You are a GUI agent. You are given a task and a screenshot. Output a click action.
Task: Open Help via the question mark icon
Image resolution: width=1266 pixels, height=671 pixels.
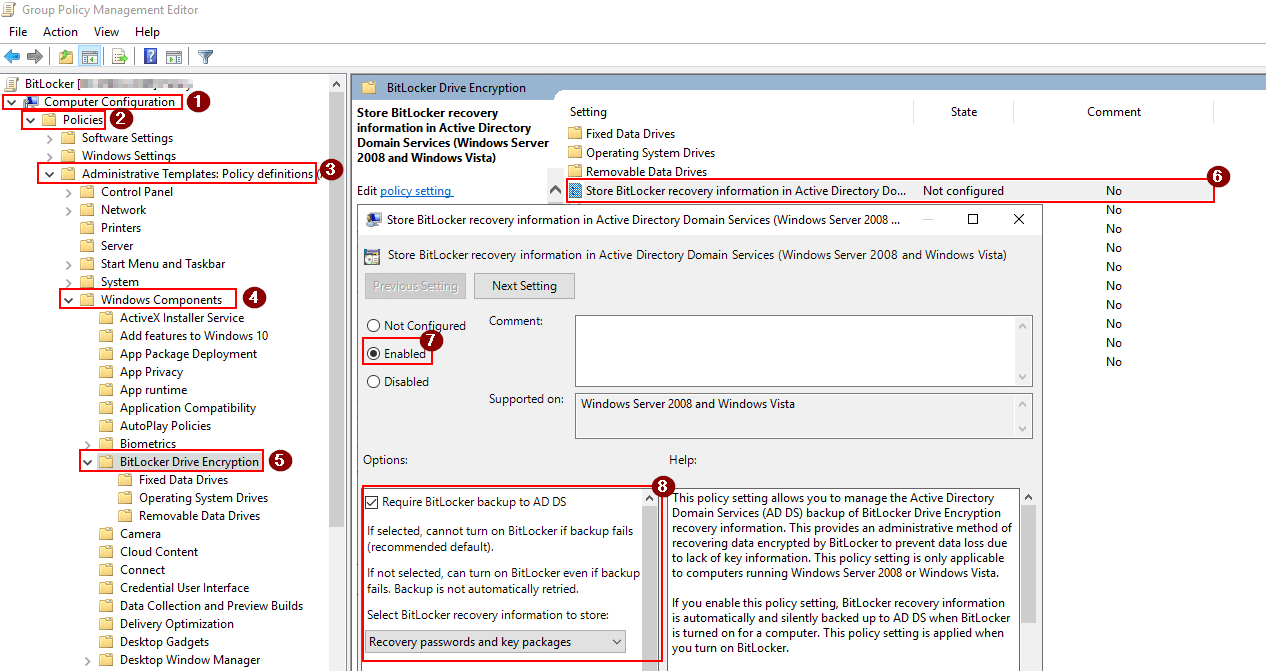pyautogui.click(x=149, y=56)
